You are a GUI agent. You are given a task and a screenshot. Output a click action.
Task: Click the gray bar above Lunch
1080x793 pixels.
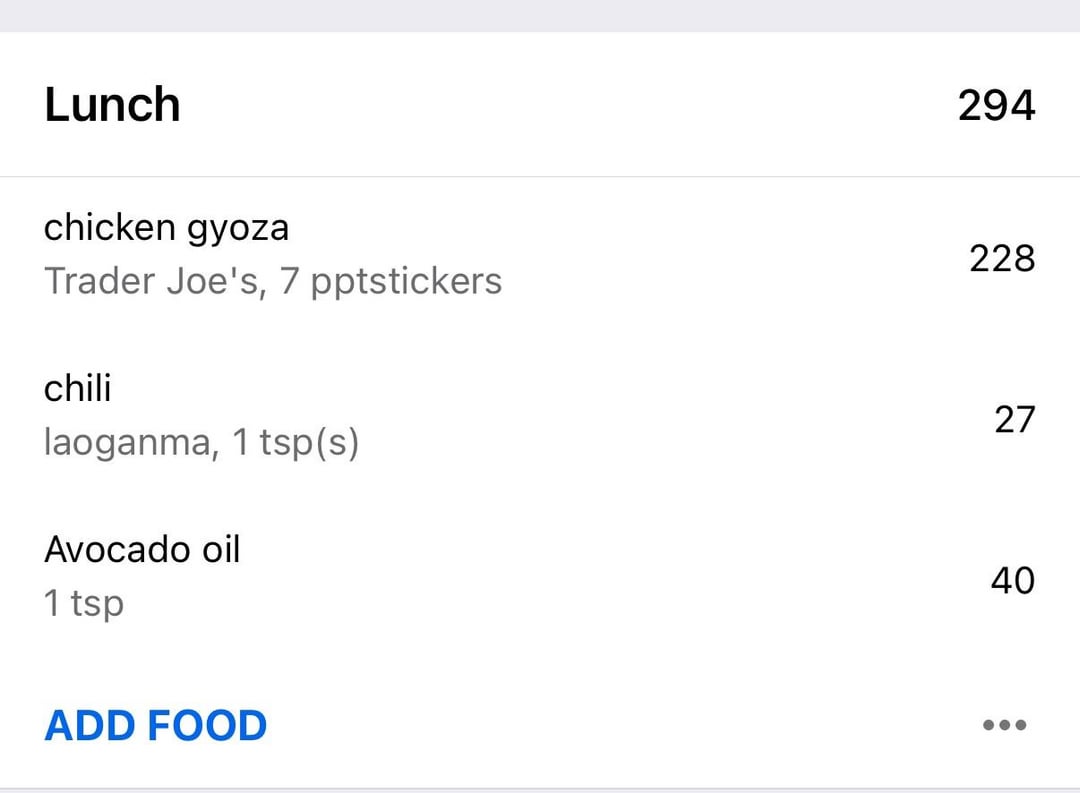point(540,16)
